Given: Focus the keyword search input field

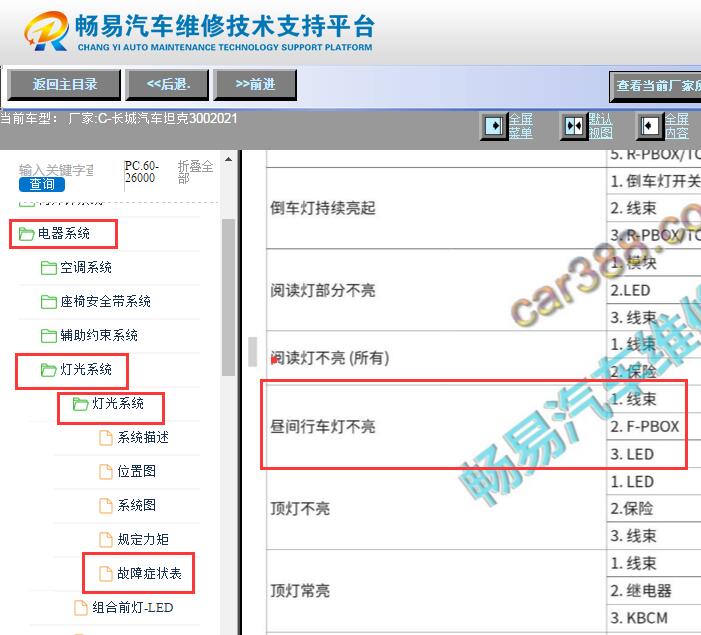Looking at the screenshot, I should (x=56, y=170).
